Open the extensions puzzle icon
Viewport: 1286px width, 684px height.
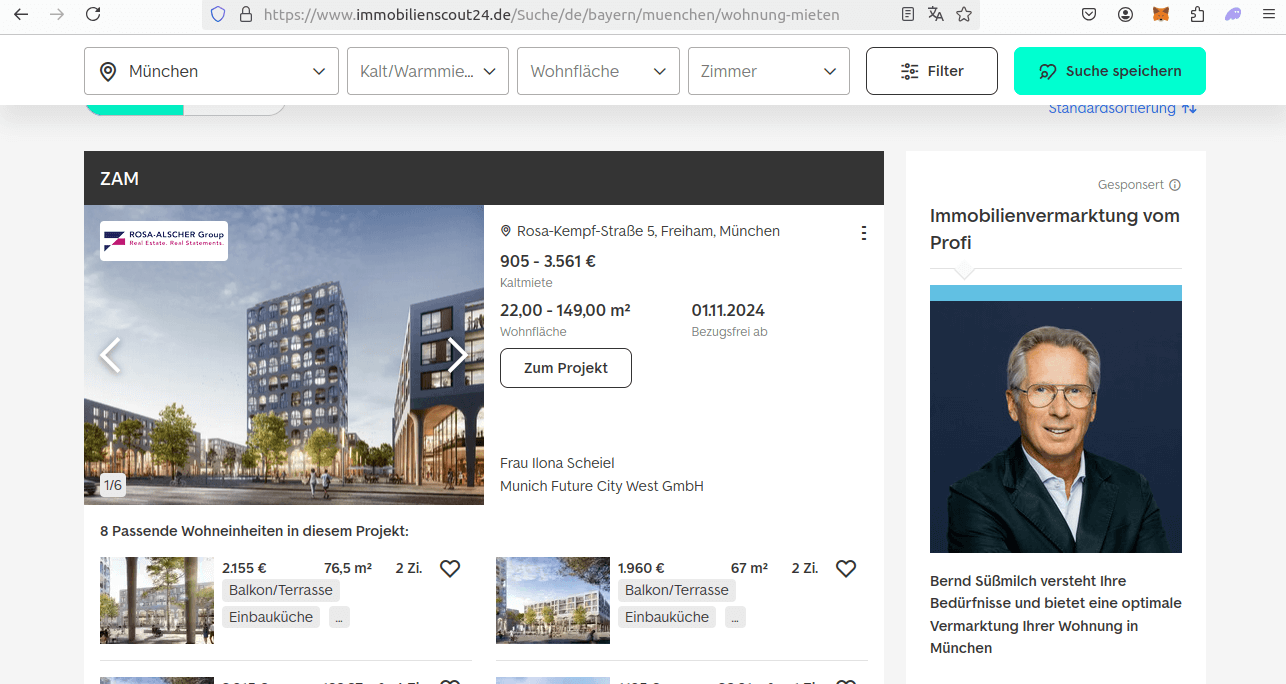(1197, 14)
